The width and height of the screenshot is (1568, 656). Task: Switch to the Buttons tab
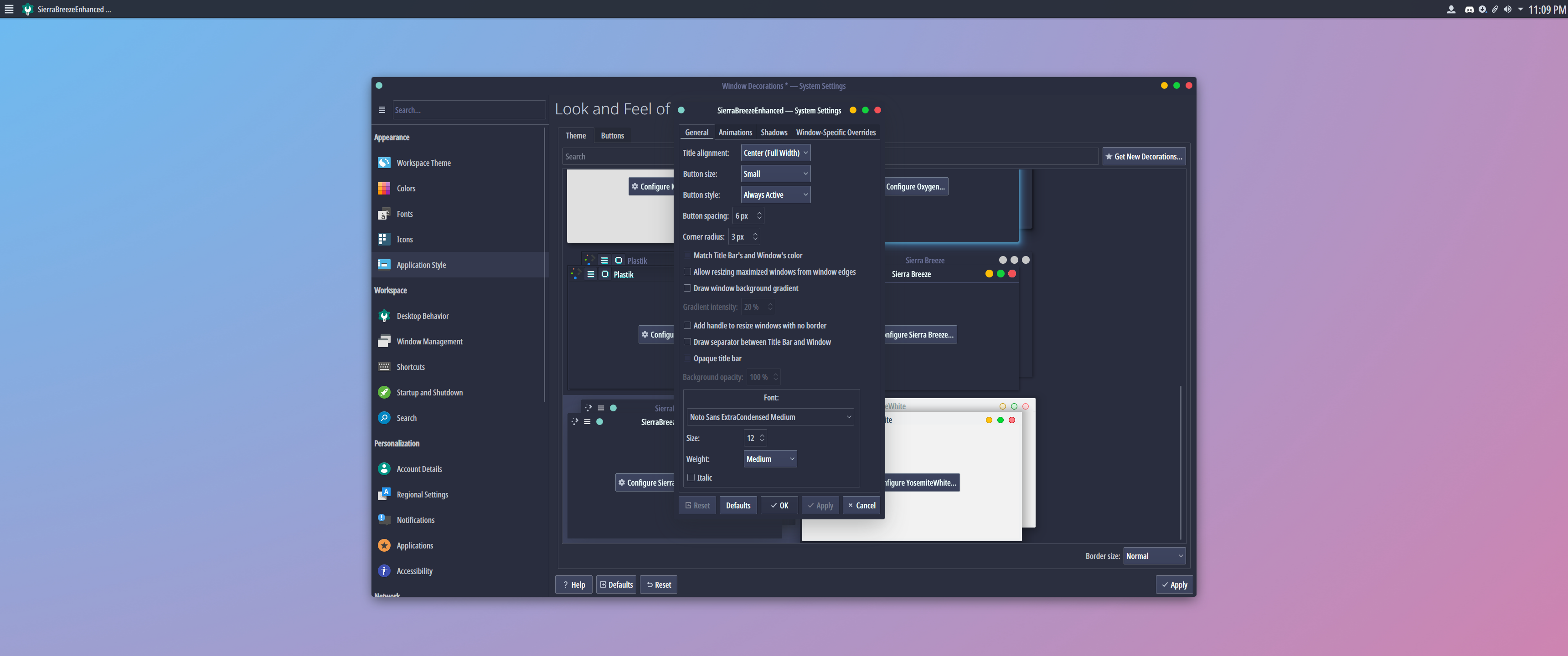pyautogui.click(x=612, y=136)
